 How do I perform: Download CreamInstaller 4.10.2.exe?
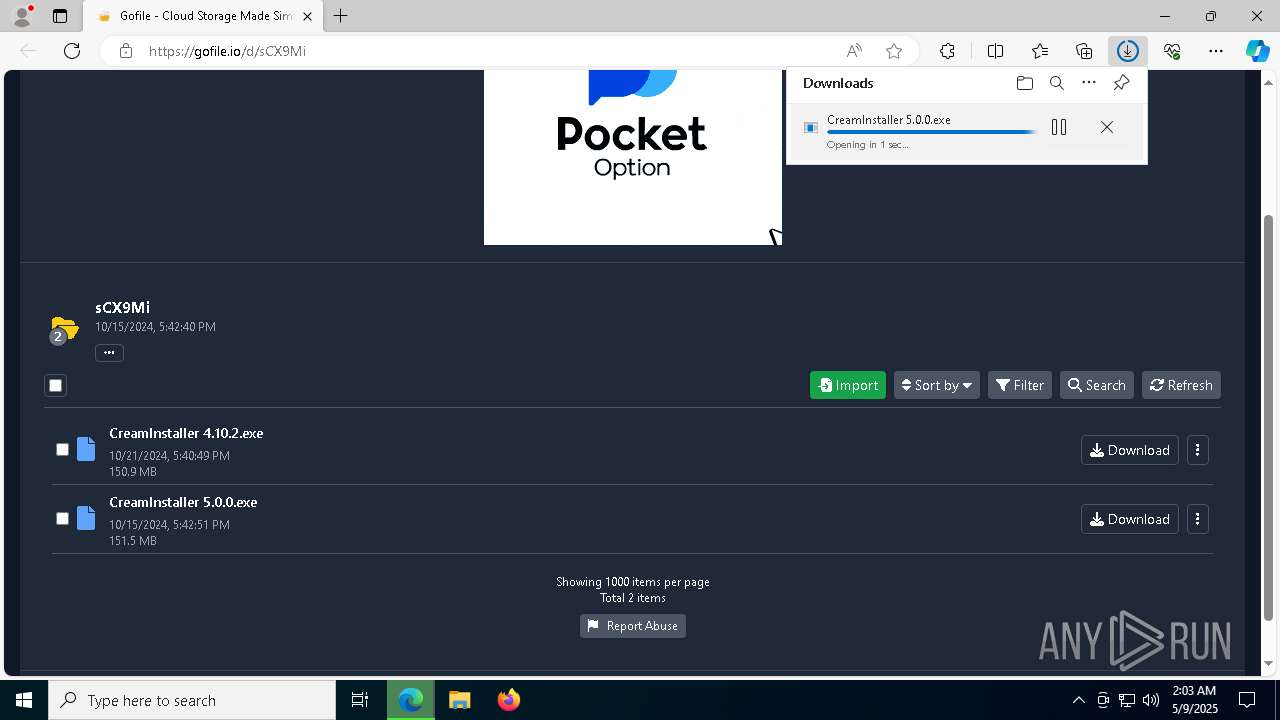tap(1130, 450)
